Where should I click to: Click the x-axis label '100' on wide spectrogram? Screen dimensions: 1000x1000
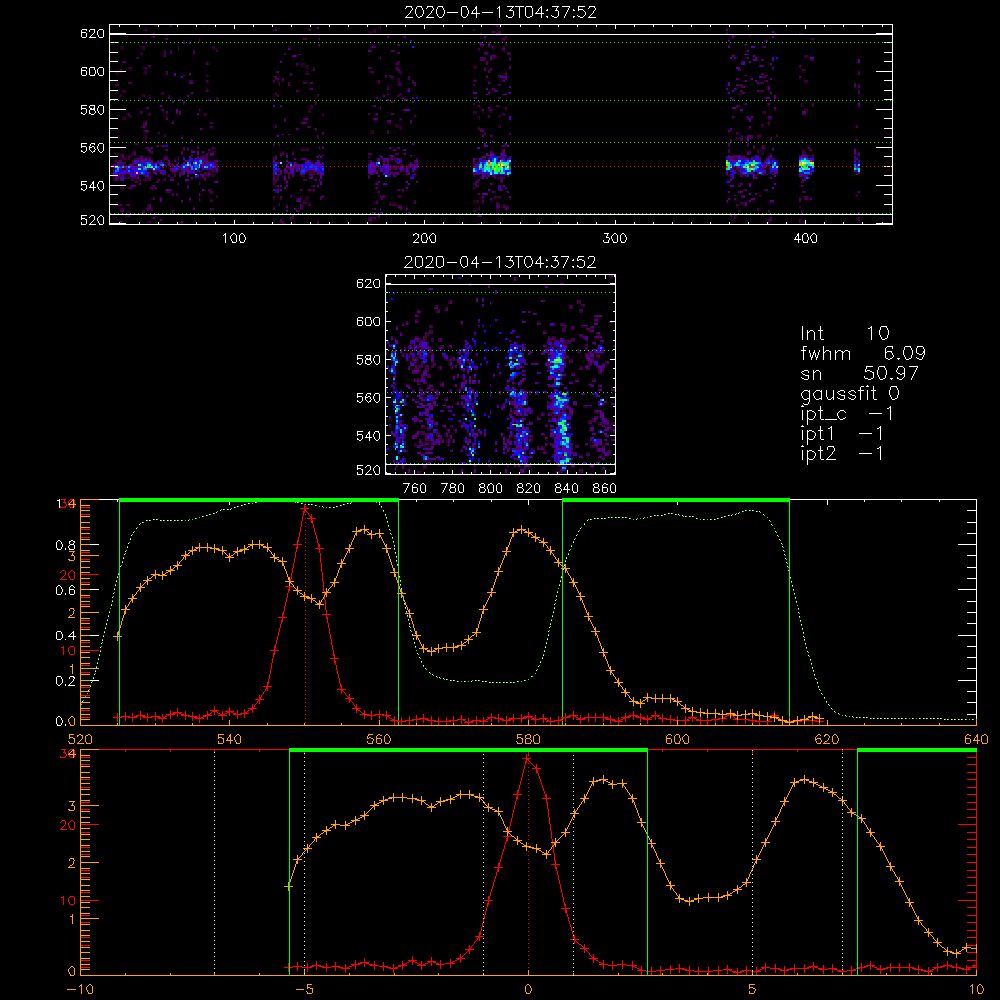click(x=234, y=238)
